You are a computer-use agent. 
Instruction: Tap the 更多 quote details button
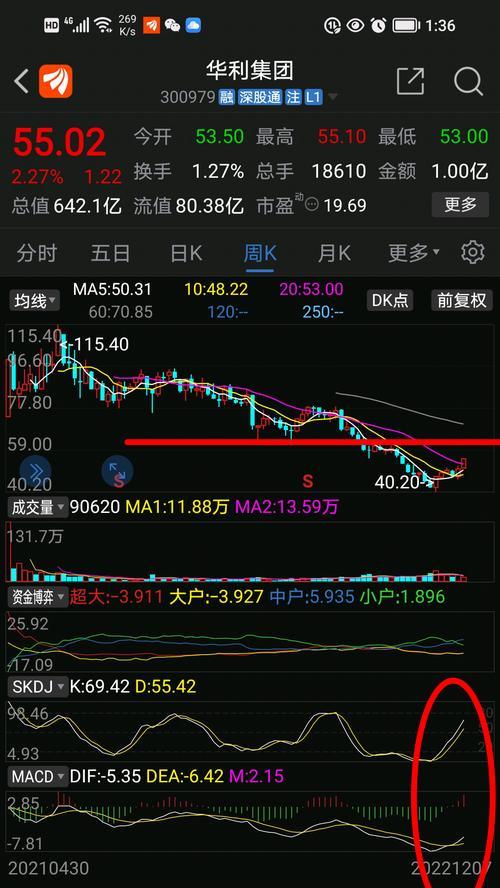coord(460,204)
